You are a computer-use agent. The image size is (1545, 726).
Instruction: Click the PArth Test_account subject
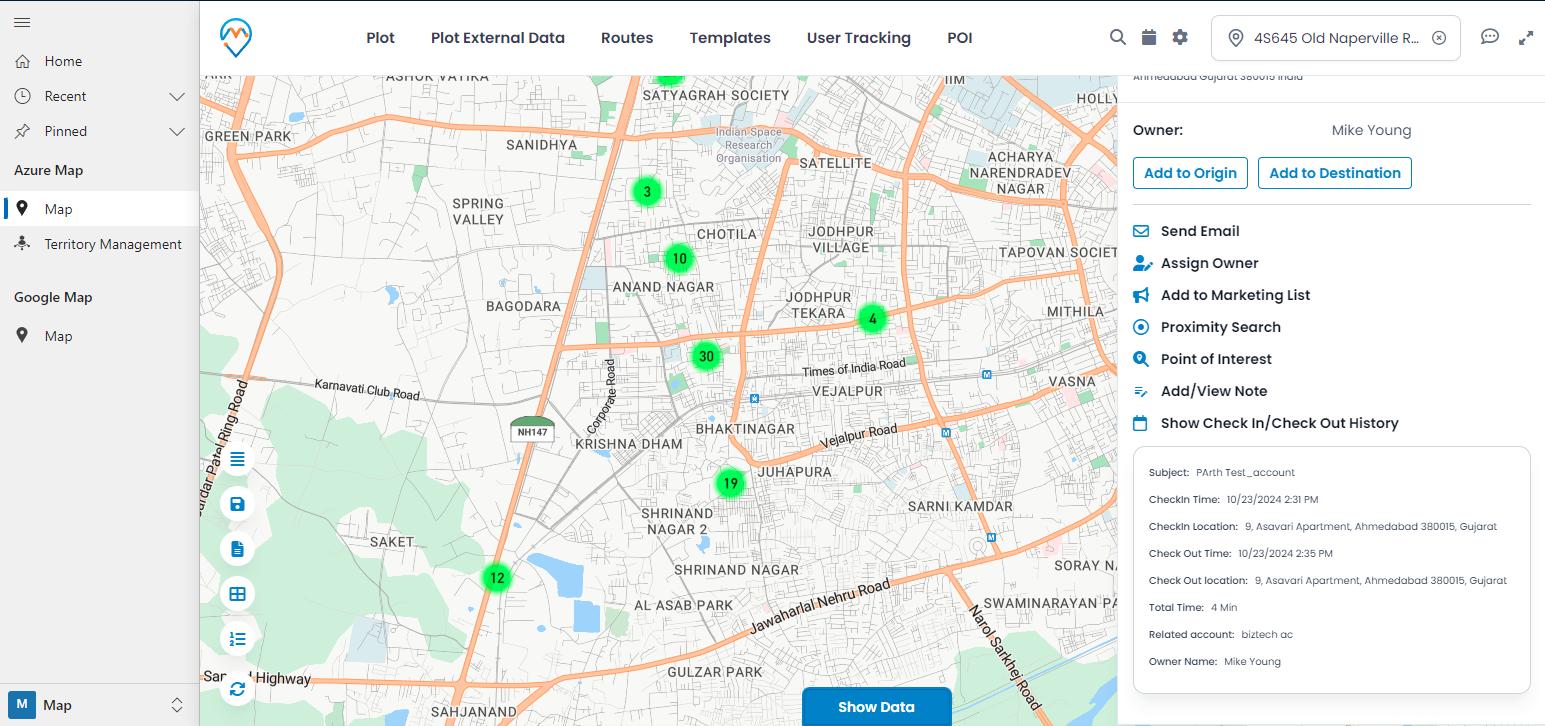click(1245, 472)
